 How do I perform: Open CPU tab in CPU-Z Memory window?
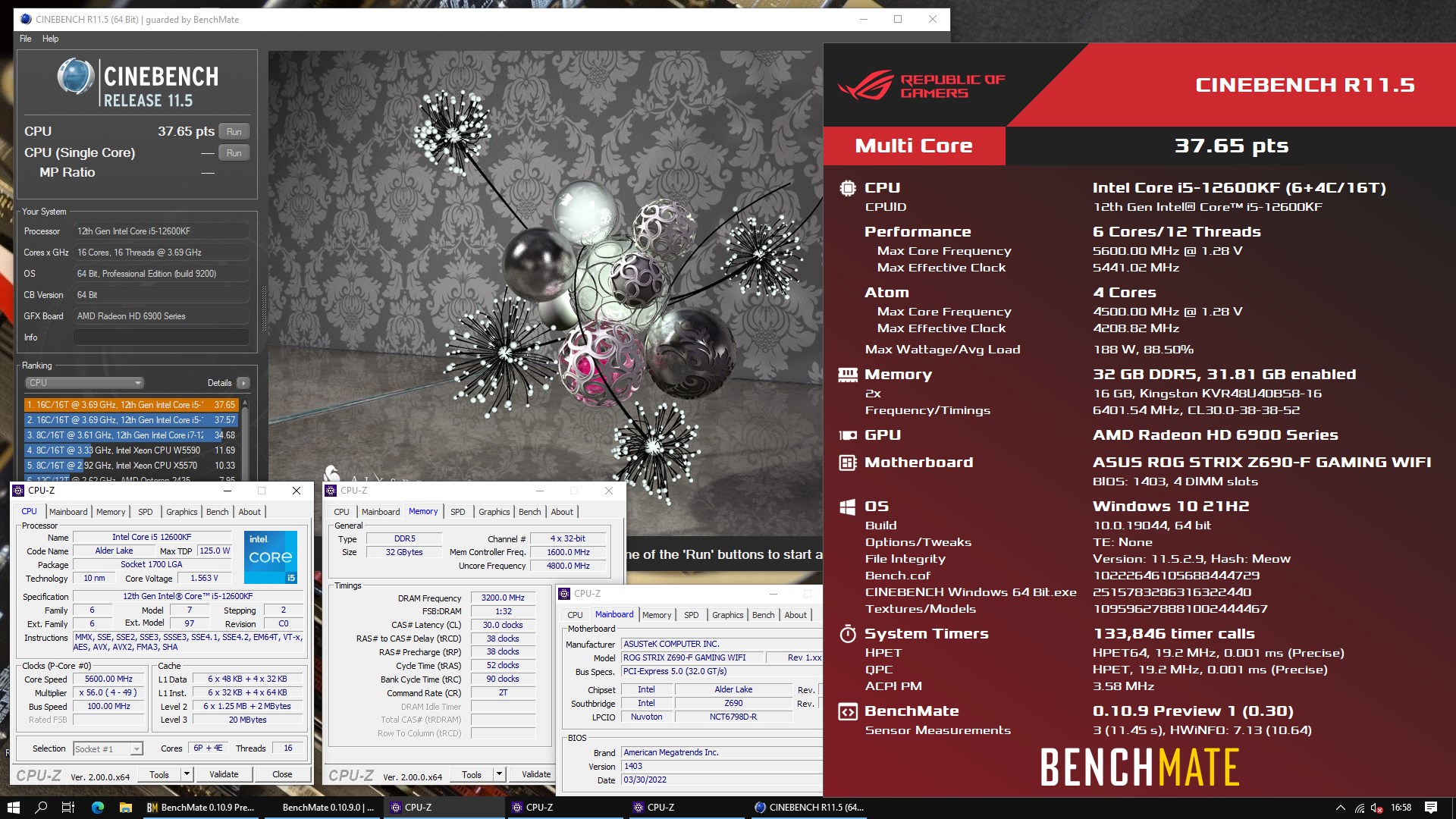pos(342,512)
